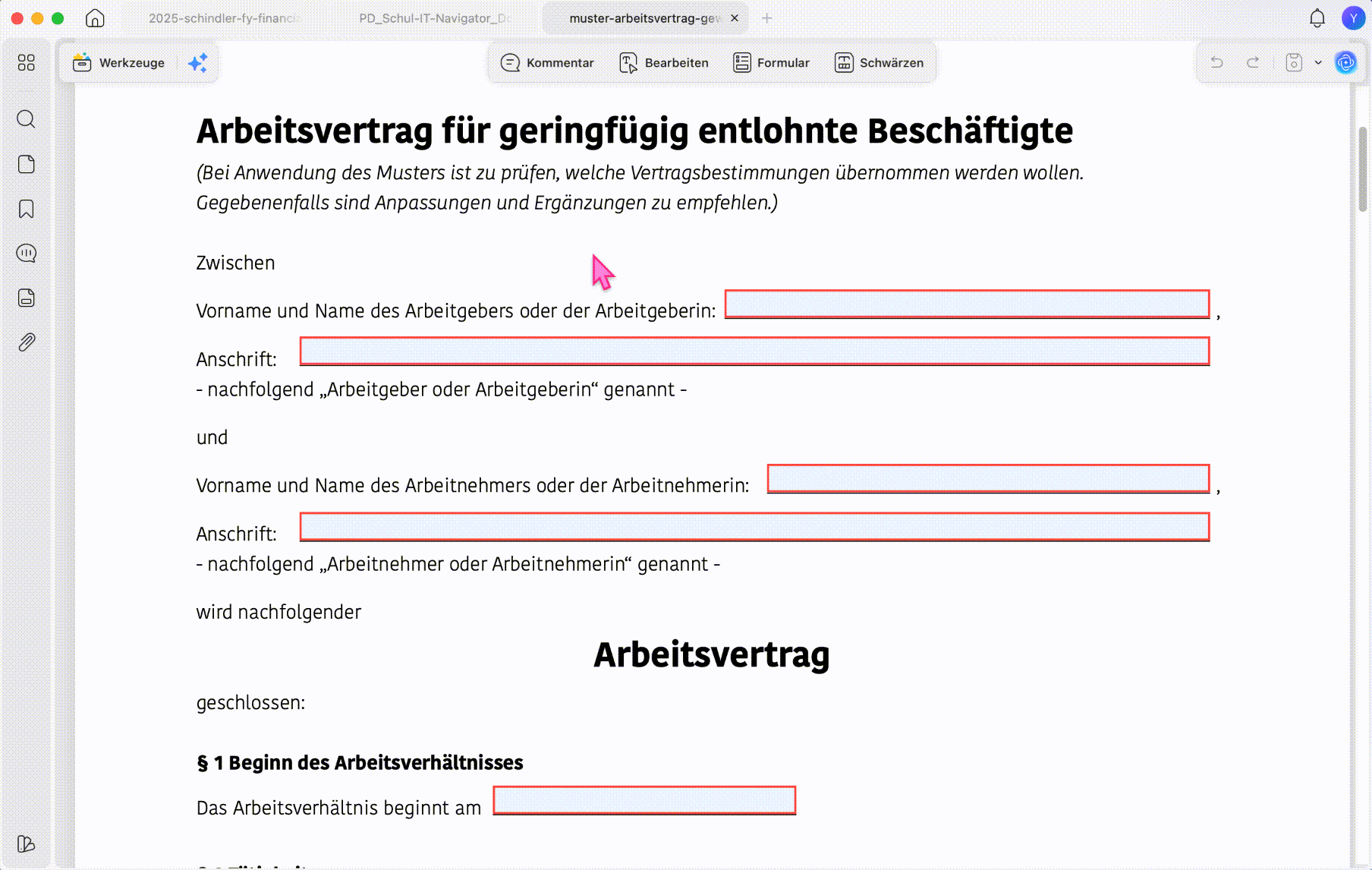The width and height of the screenshot is (1372, 870).
Task: Click the line 'nachfolgend „Arbeitnehmer oder Arbeitnehmerin“ genannt'
Action: coord(458,564)
